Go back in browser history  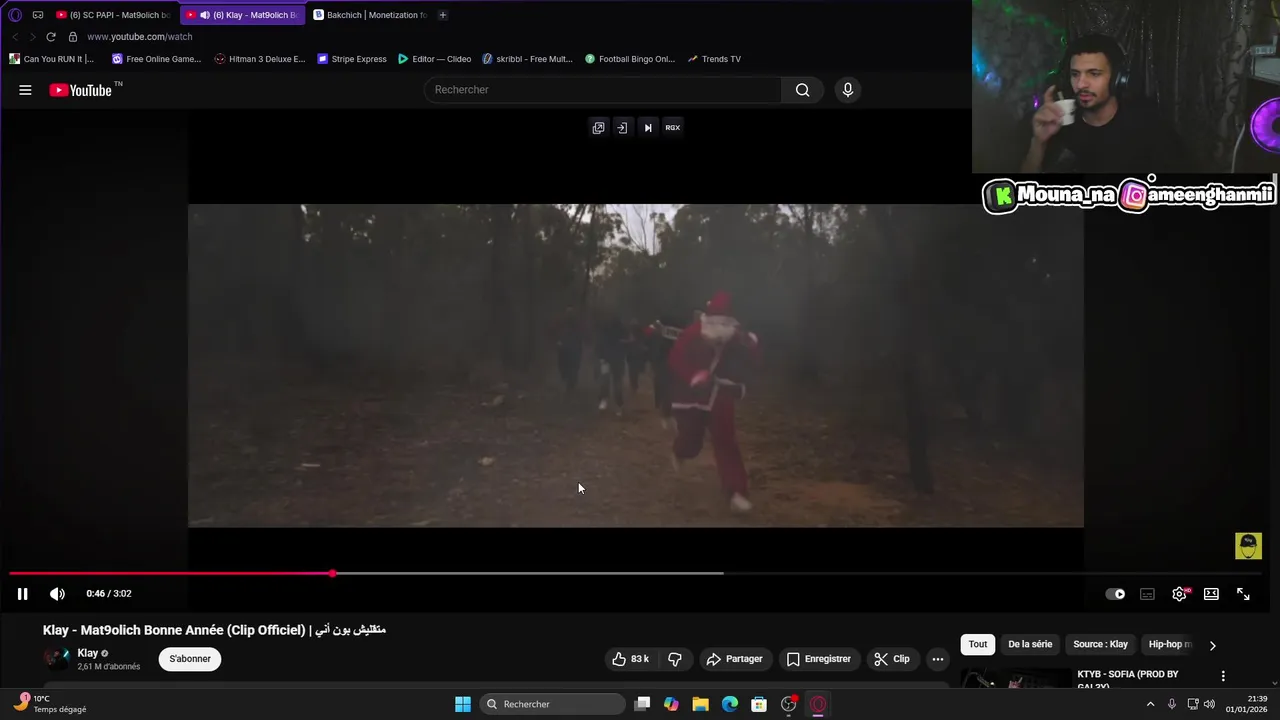[x=15, y=37]
